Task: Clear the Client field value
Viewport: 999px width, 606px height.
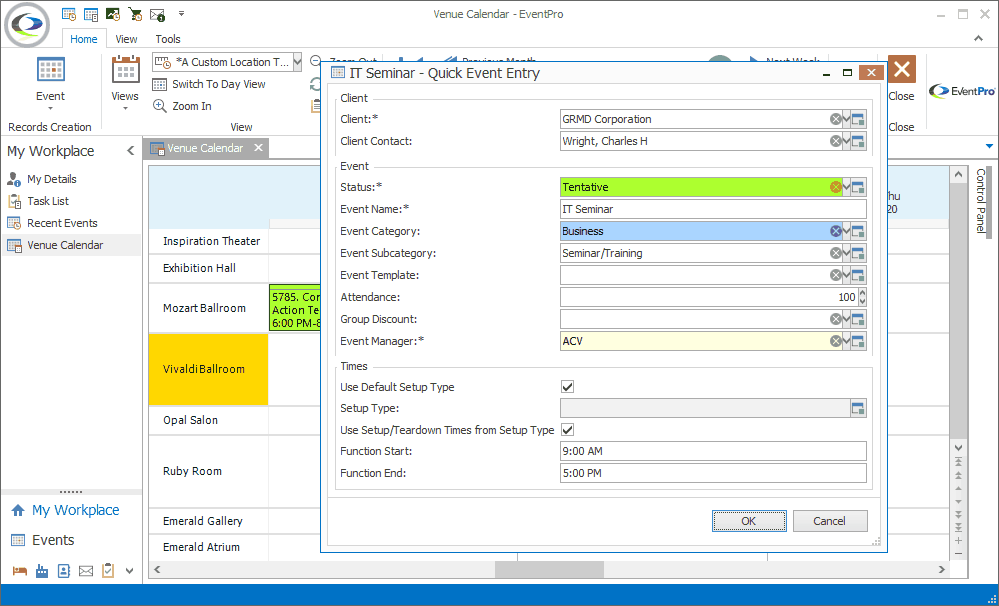Action: 835,119
